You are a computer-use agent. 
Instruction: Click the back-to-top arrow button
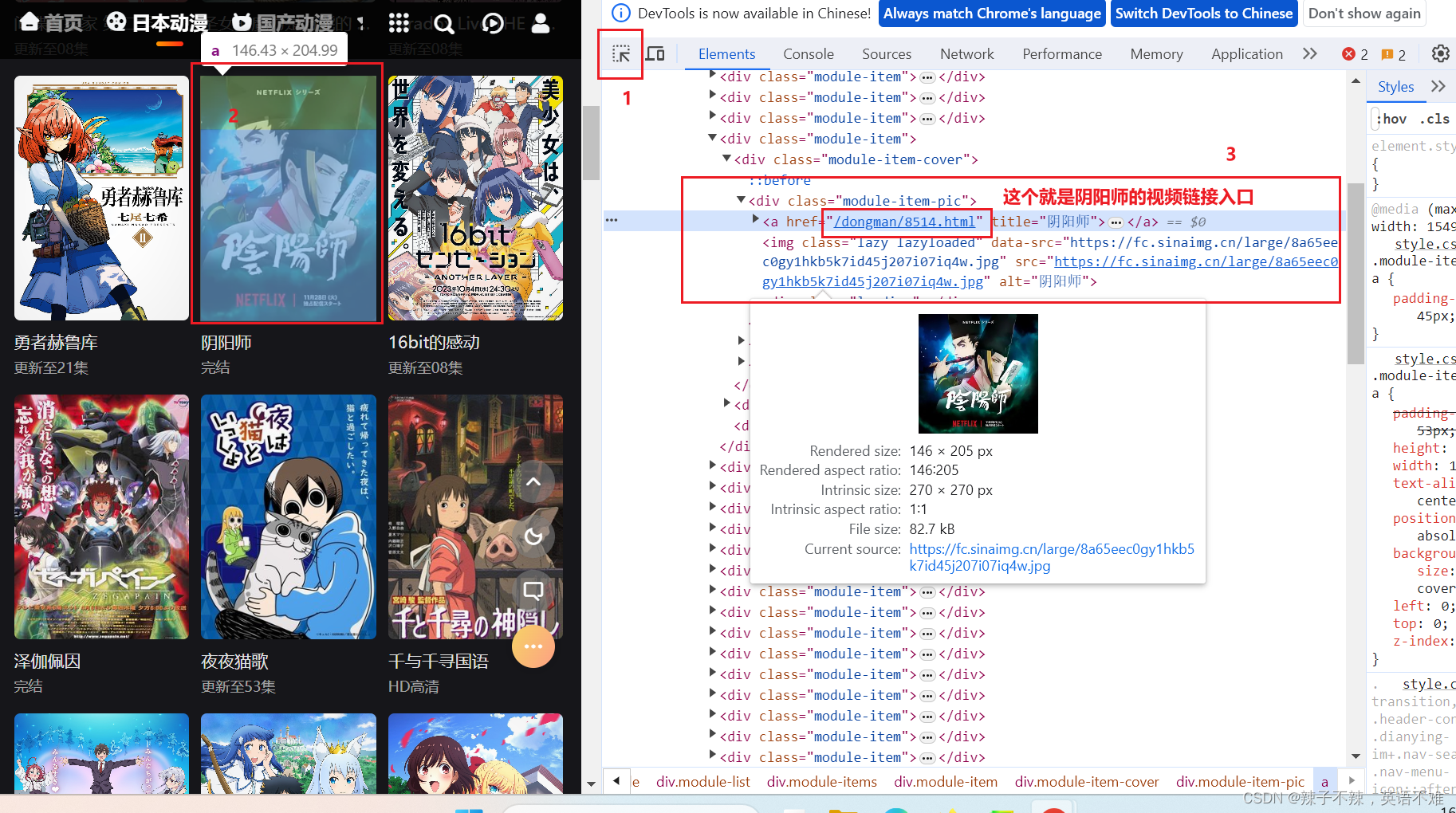point(533,481)
